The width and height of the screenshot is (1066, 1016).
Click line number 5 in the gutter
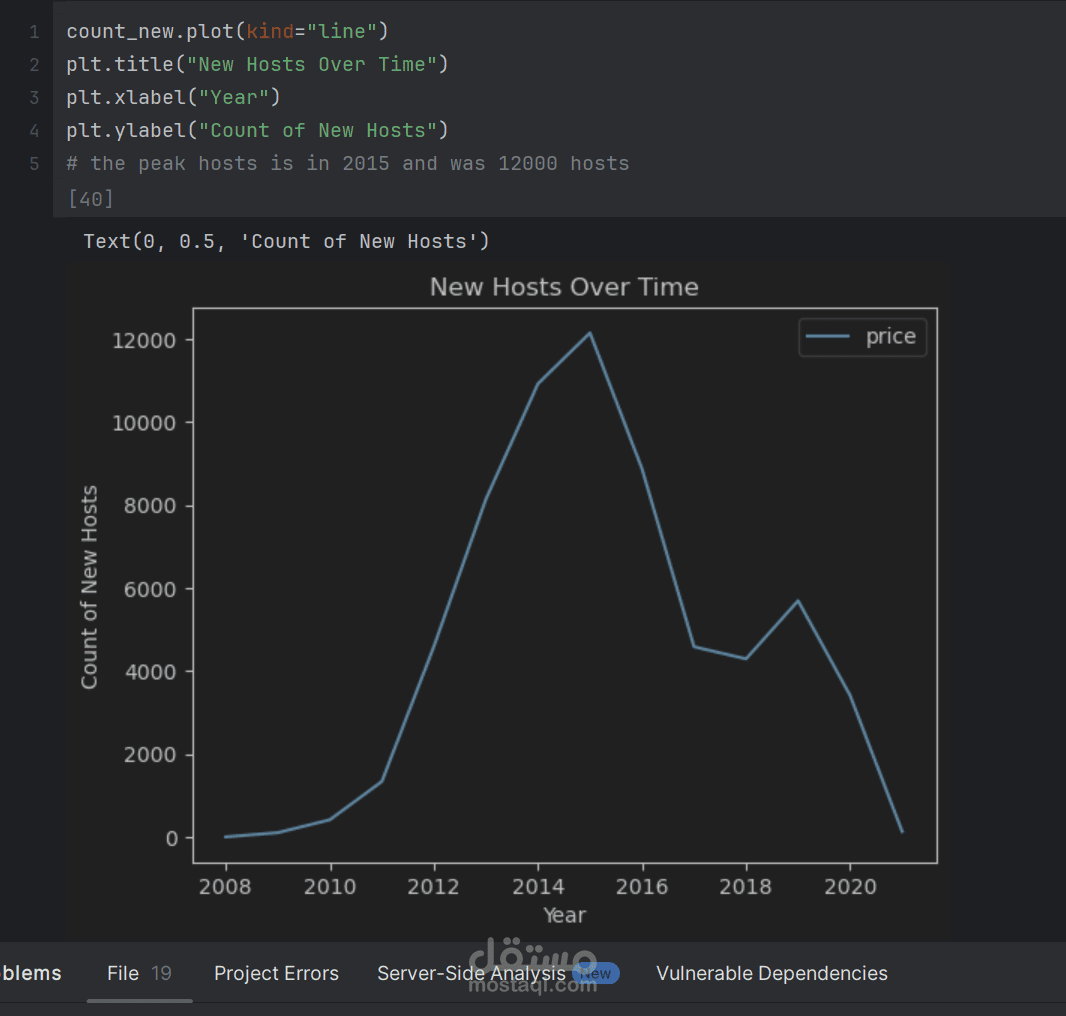coord(34,163)
